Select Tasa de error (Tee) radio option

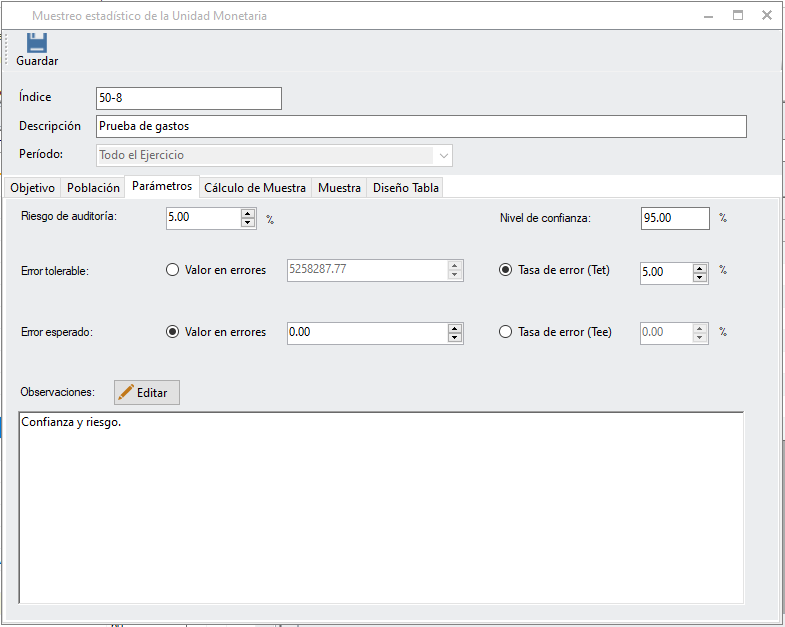tap(506, 332)
